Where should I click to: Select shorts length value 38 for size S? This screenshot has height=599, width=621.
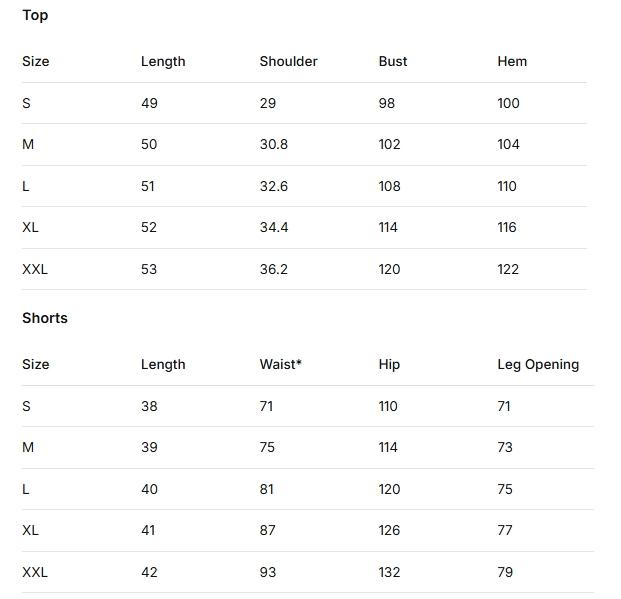pos(149,406)
